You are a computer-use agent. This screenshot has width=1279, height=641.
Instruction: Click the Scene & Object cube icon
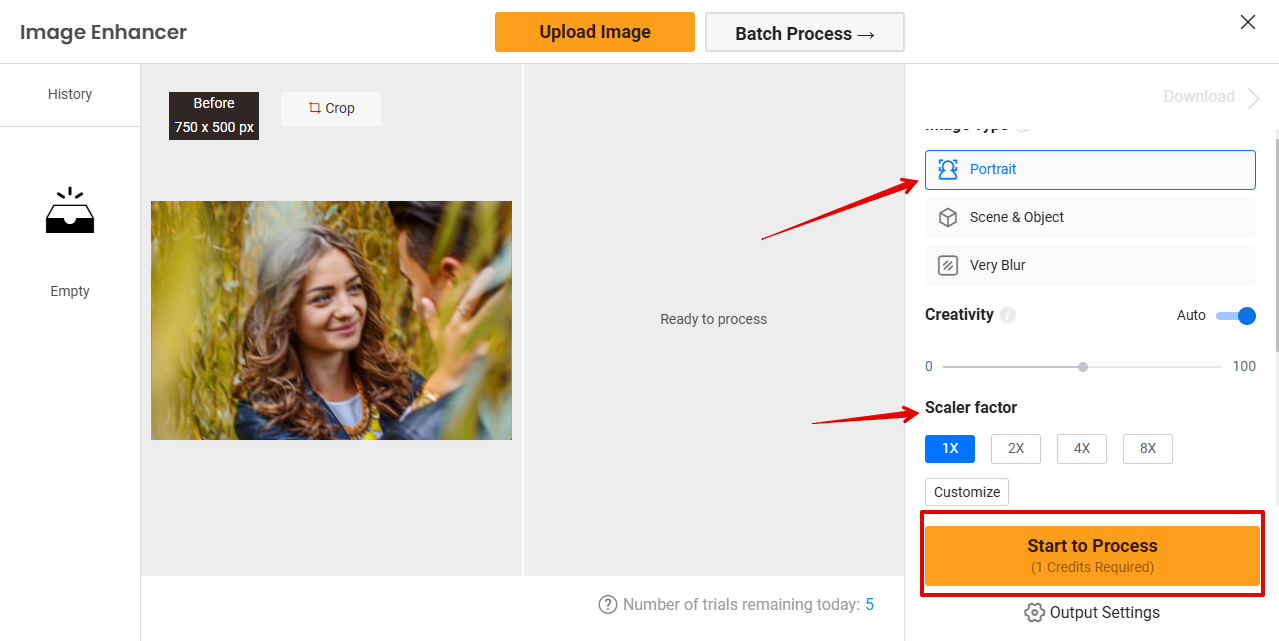point(947,217)
